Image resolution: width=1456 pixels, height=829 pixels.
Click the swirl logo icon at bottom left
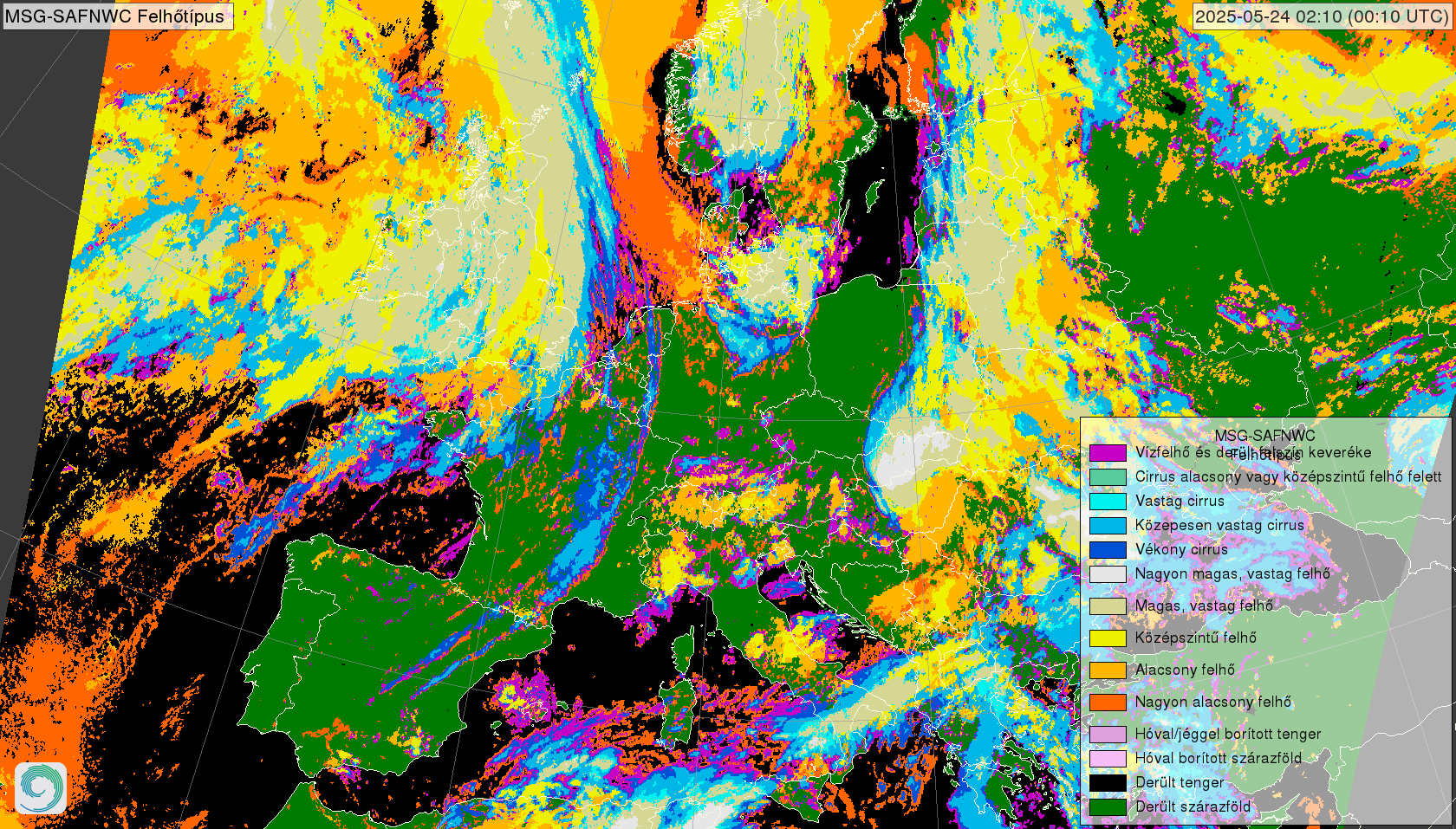click(41, 787)
